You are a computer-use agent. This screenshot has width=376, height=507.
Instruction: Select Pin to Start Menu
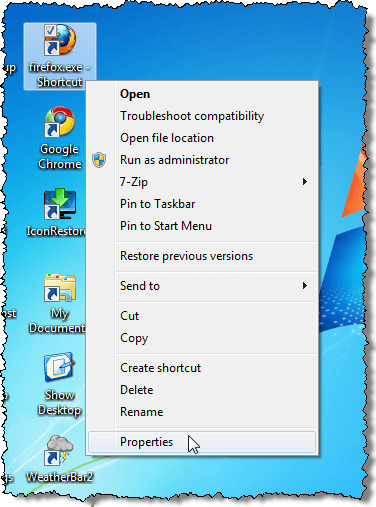pyautogui.click(x=202, y=226)
